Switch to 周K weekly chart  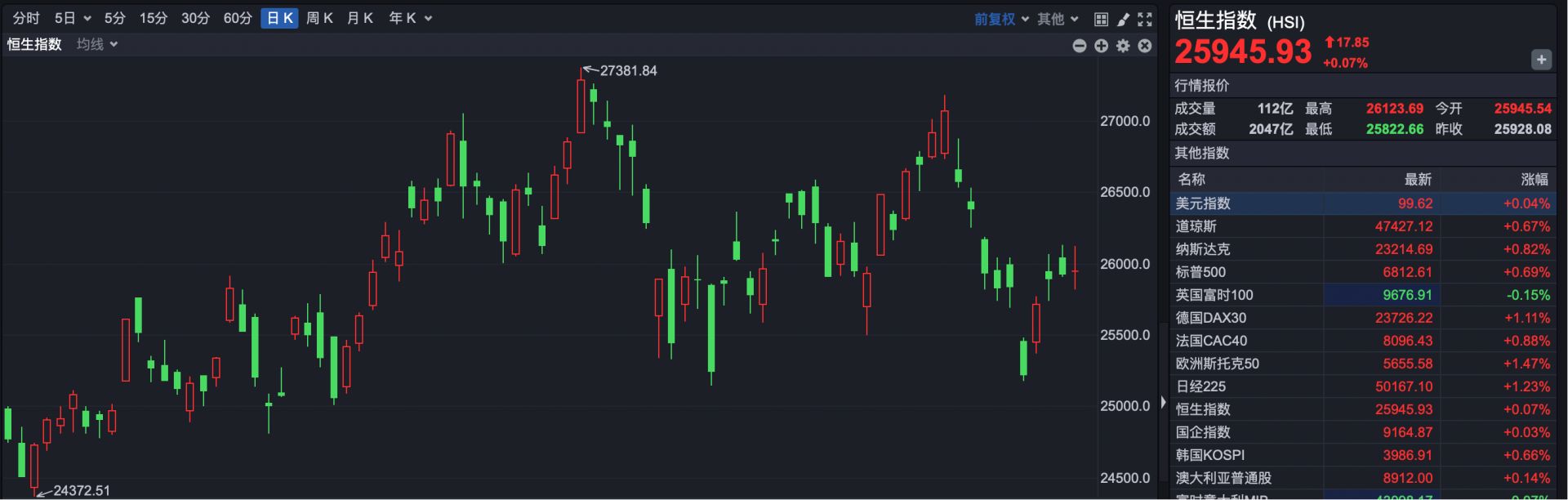(319, 18)
